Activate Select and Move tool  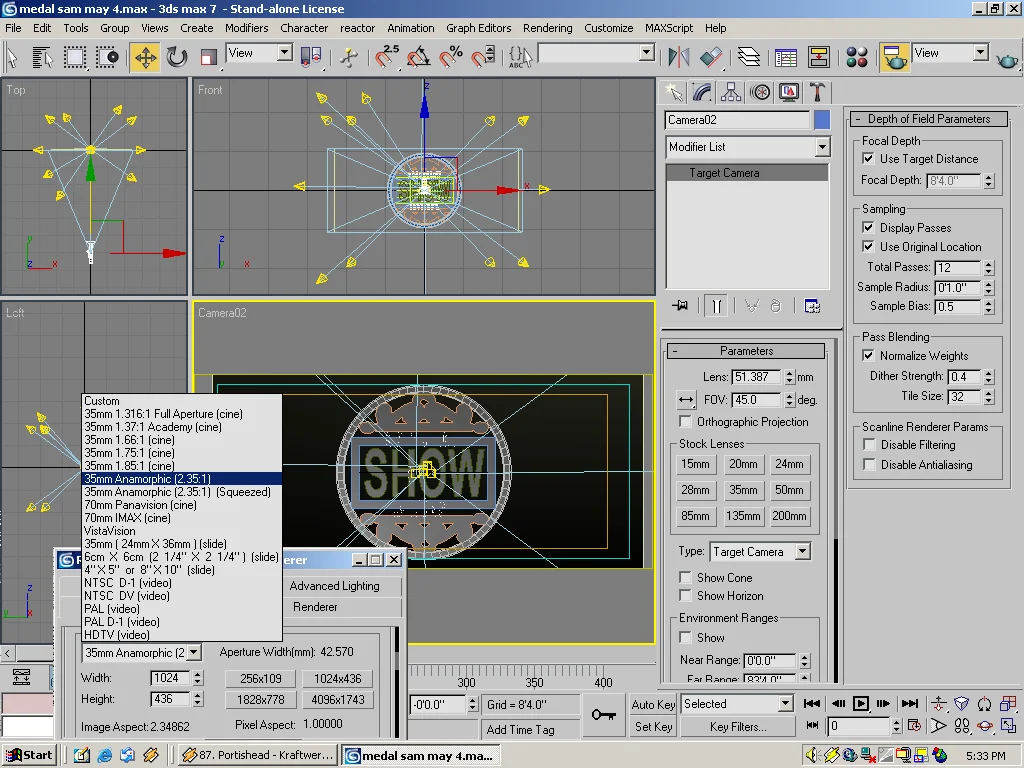pyautogui.click(x=145, y=57)
